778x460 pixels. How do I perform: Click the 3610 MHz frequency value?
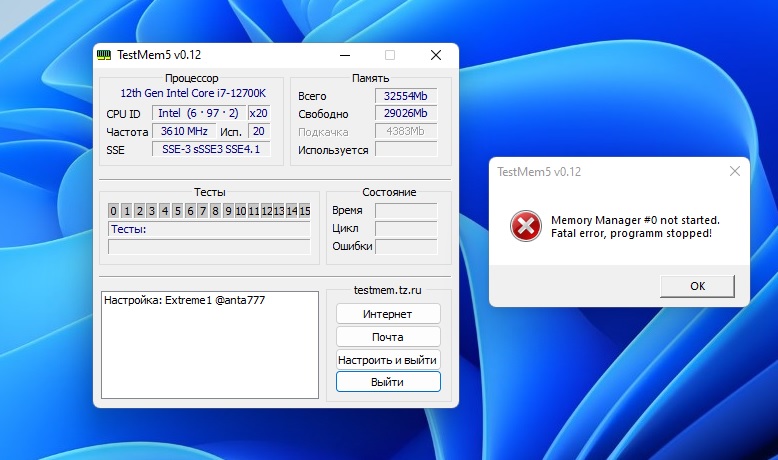184,131
